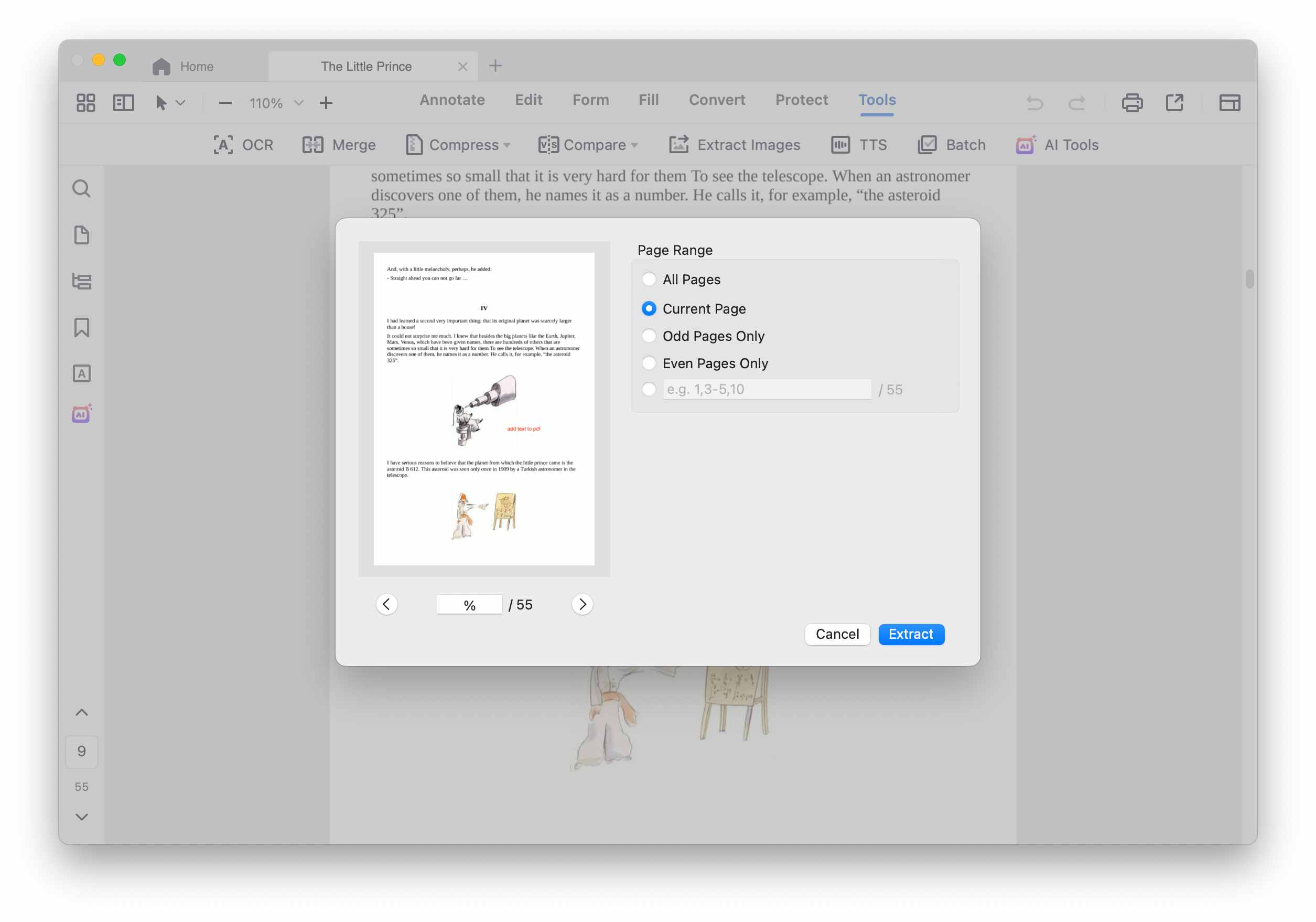
Task: Show next preview page in dialog
Action: point(583,604)
